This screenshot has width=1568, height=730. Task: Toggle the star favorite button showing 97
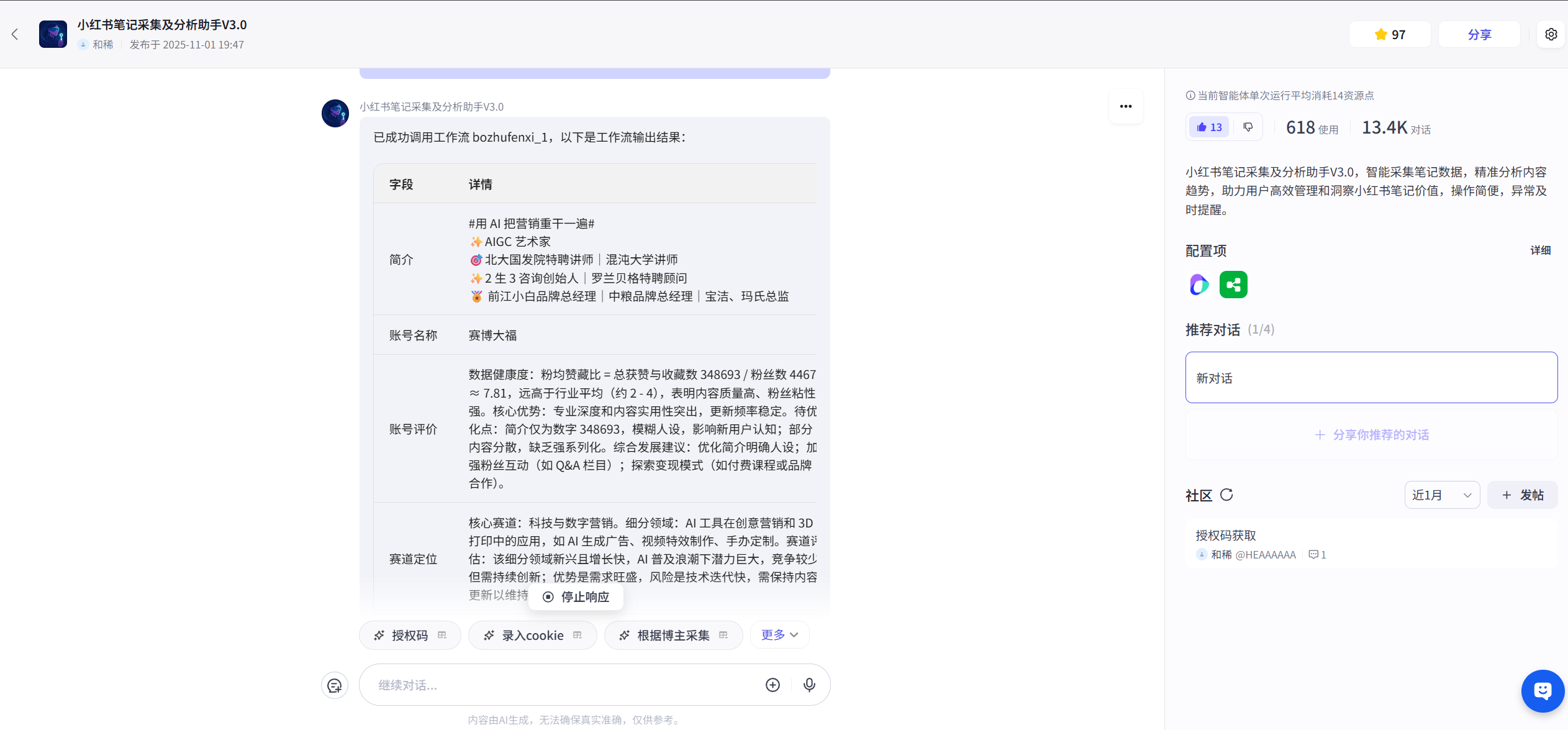point(1389,34)
